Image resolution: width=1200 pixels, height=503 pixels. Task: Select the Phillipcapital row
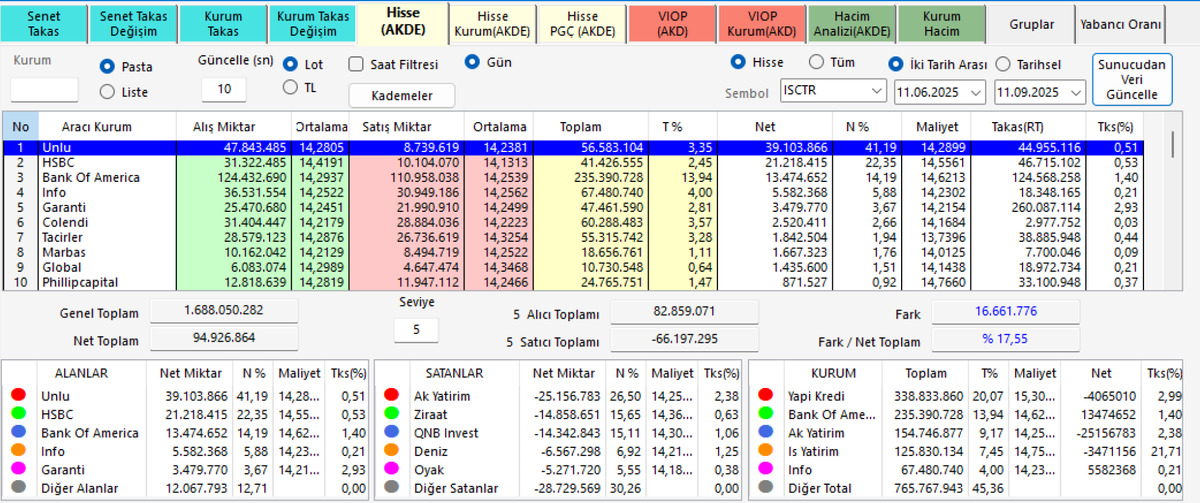(x=570, y=282)
